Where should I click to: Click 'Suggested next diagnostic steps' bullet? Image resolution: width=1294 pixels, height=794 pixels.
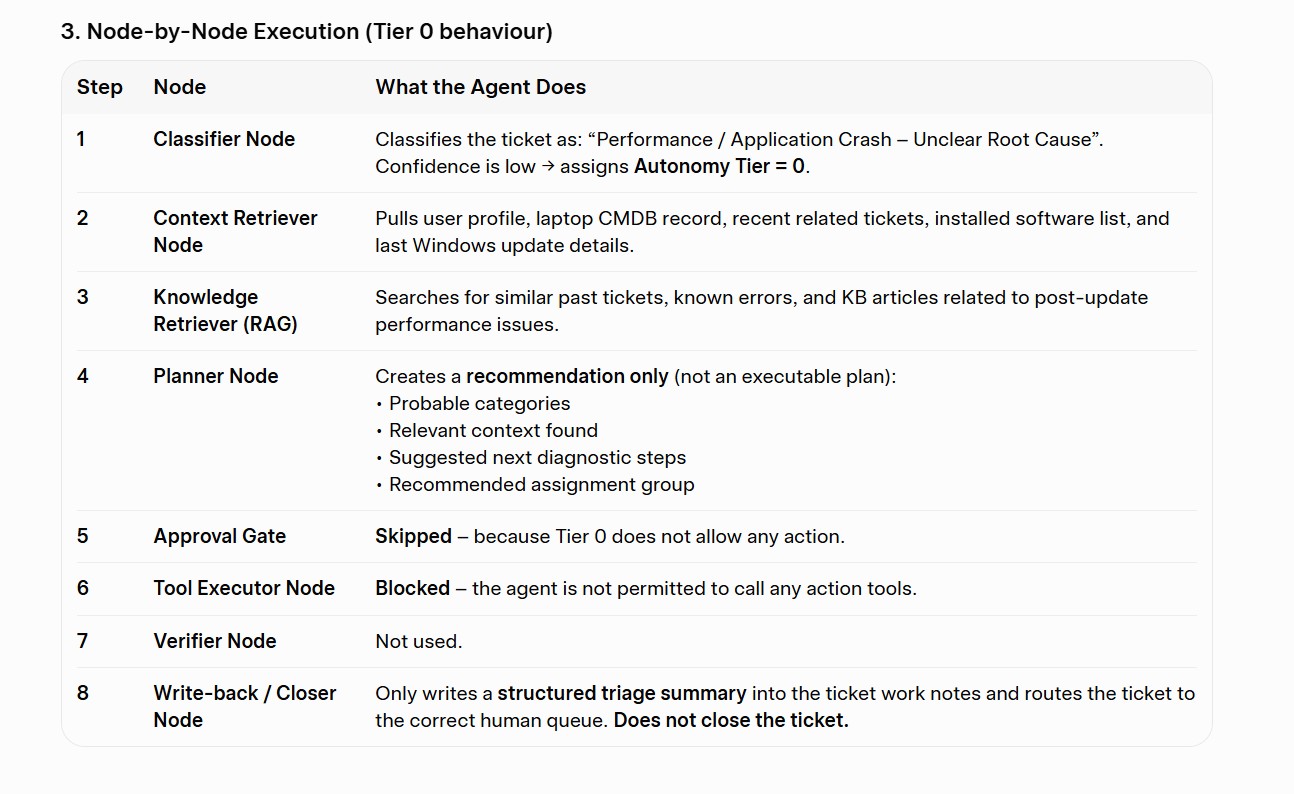pos(537,457)
